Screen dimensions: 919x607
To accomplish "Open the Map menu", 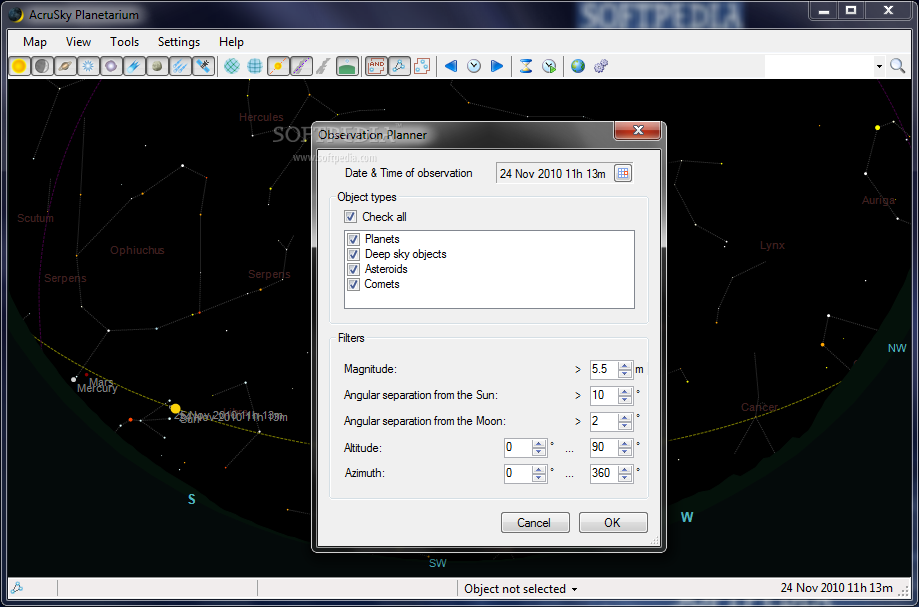I will tap(35, 42).
